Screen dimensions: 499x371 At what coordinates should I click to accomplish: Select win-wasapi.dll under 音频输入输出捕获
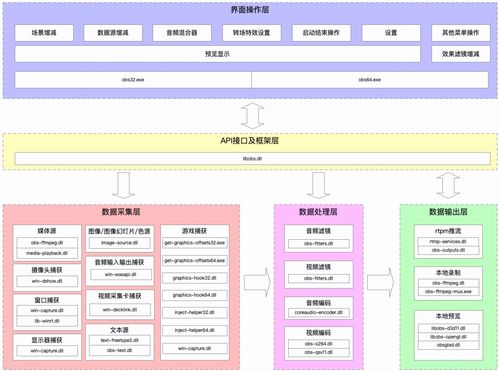[120, 275]
